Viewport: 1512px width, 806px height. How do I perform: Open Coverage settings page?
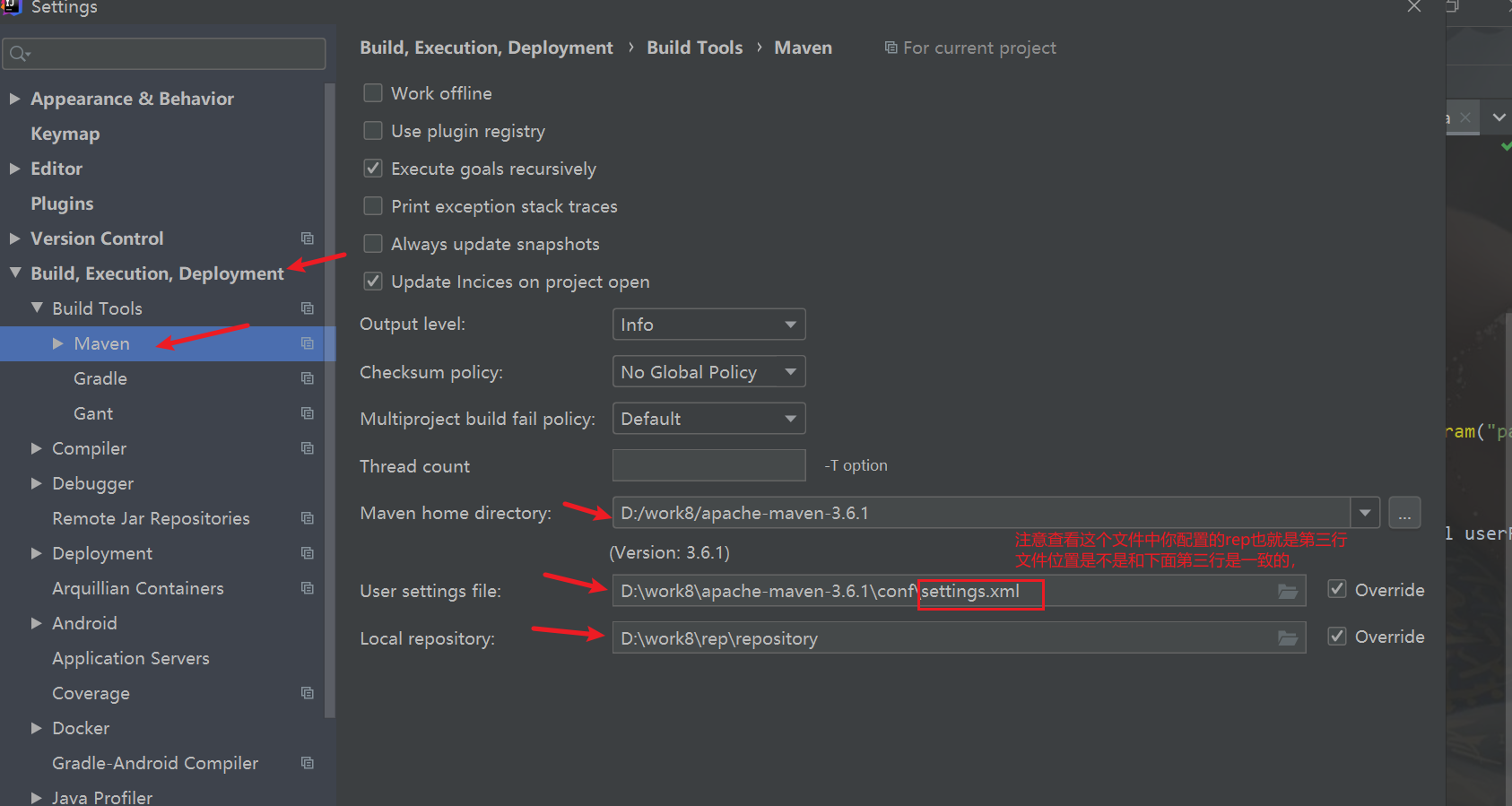click(x=91, y=693)
